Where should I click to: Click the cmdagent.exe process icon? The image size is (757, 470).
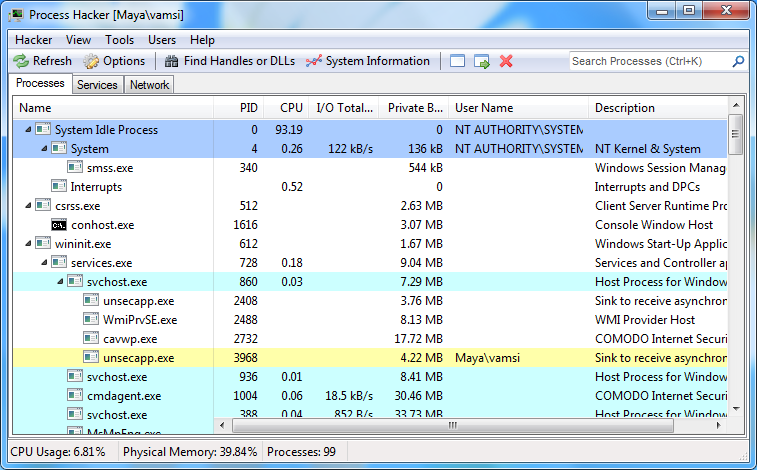click(x=75, y=396)
